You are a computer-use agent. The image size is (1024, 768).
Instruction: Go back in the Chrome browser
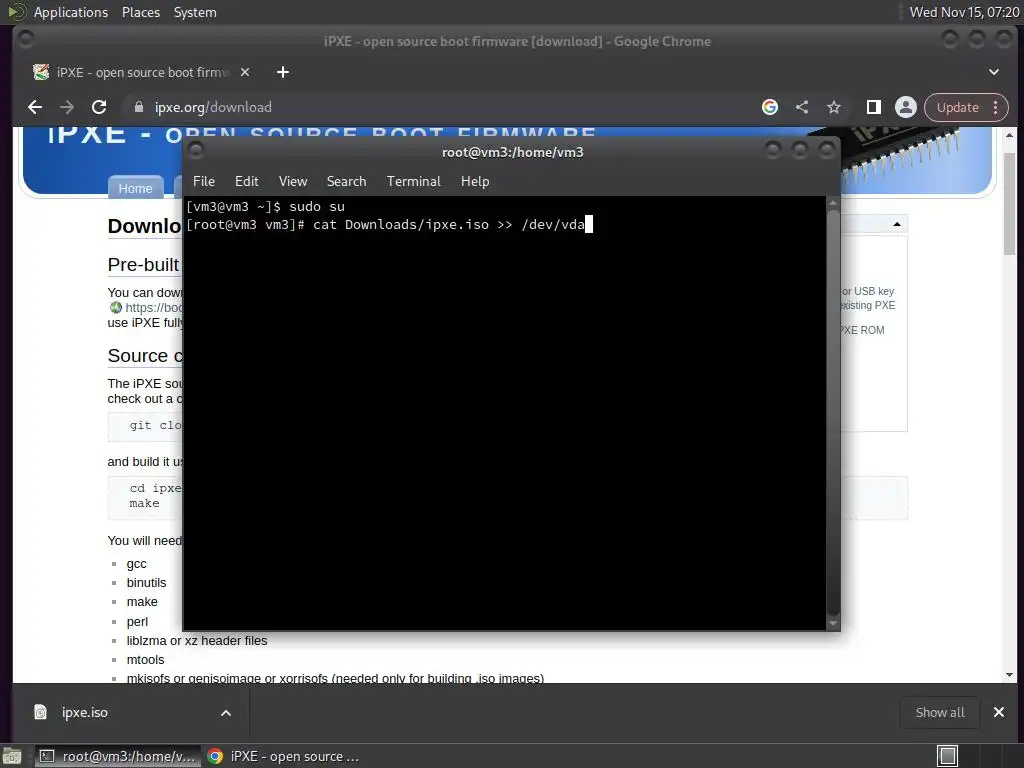point(35,107)
